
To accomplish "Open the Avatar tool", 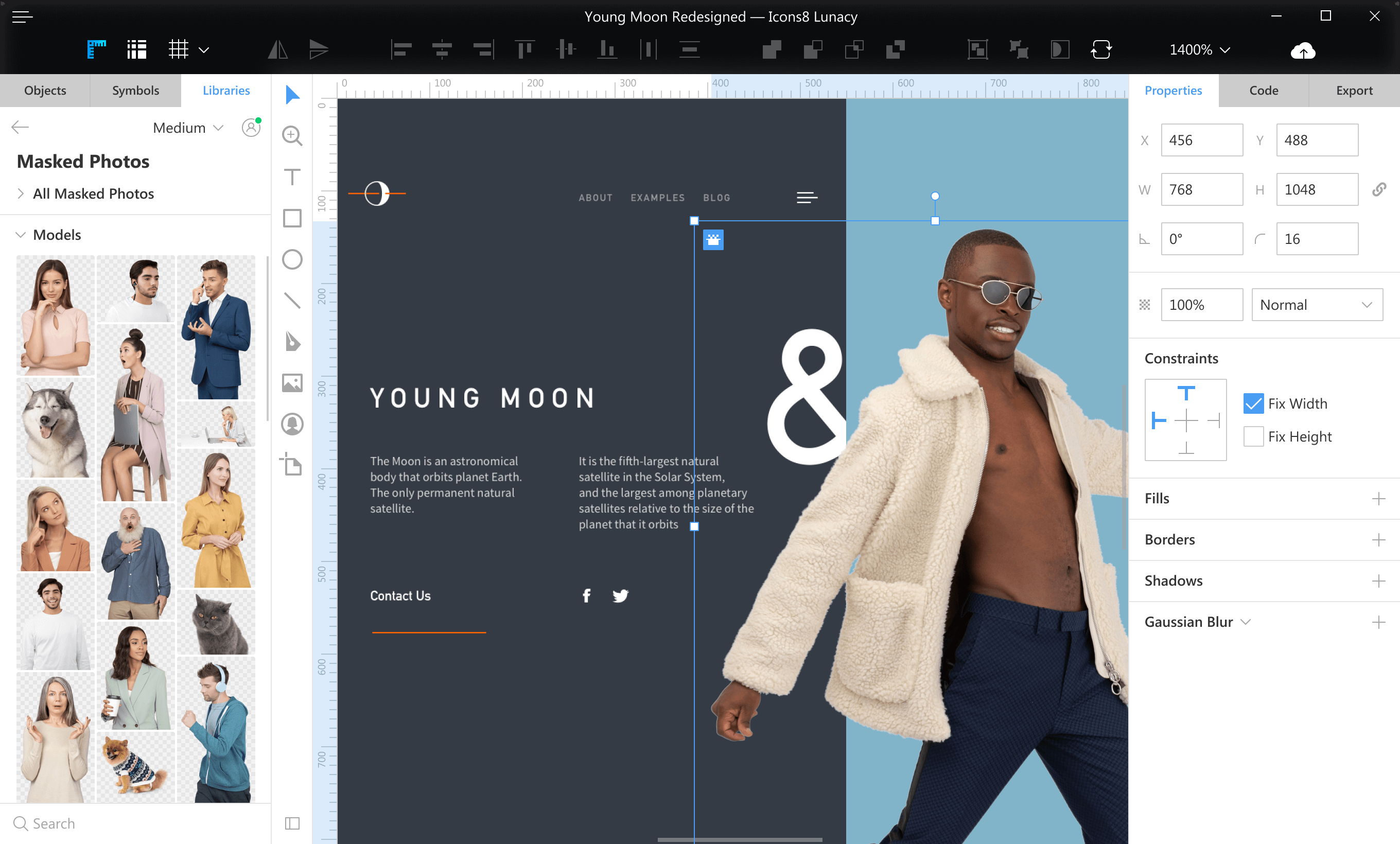I will [x=292, y=424].
